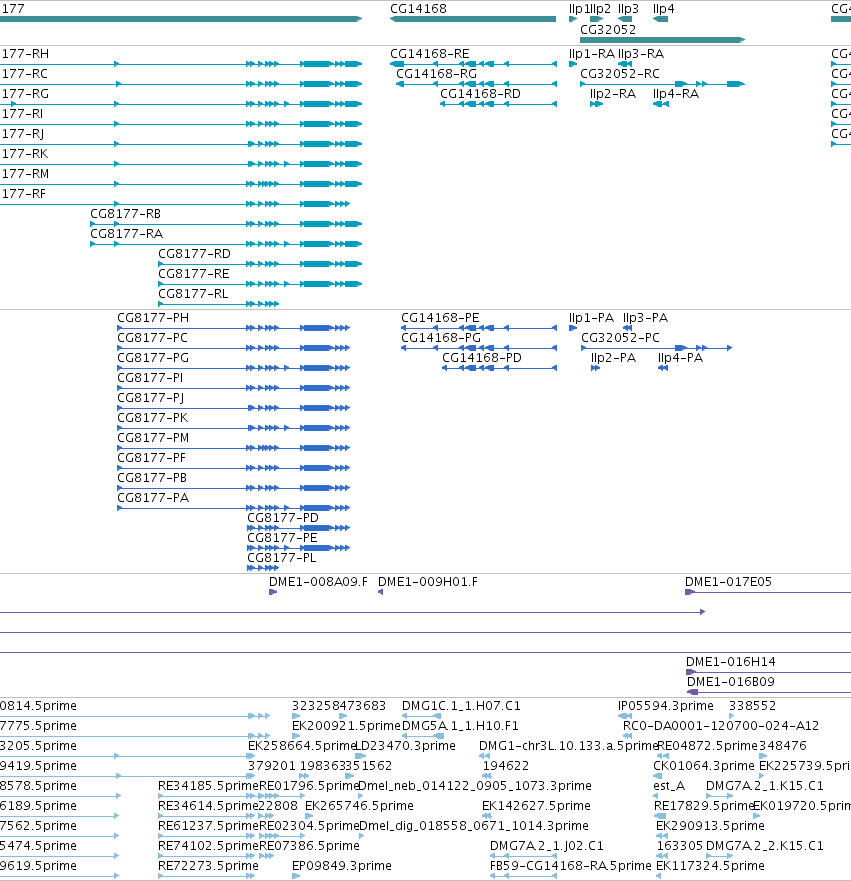Select transcript CG8177-RA label
This screenshot has width=851, height=881.
126,234
